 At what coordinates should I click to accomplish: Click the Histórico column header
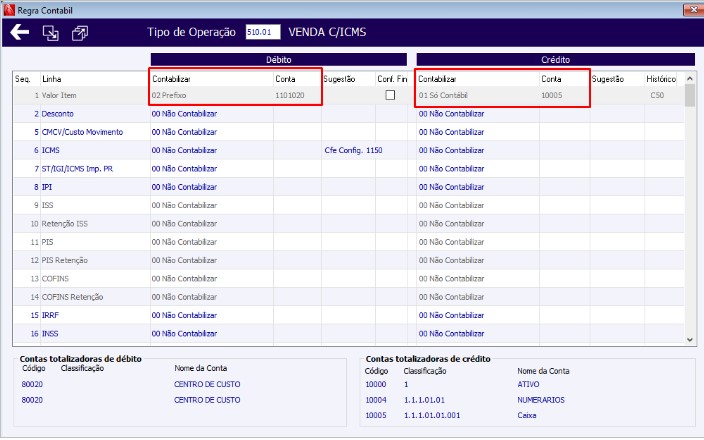(x=661, y=79)
